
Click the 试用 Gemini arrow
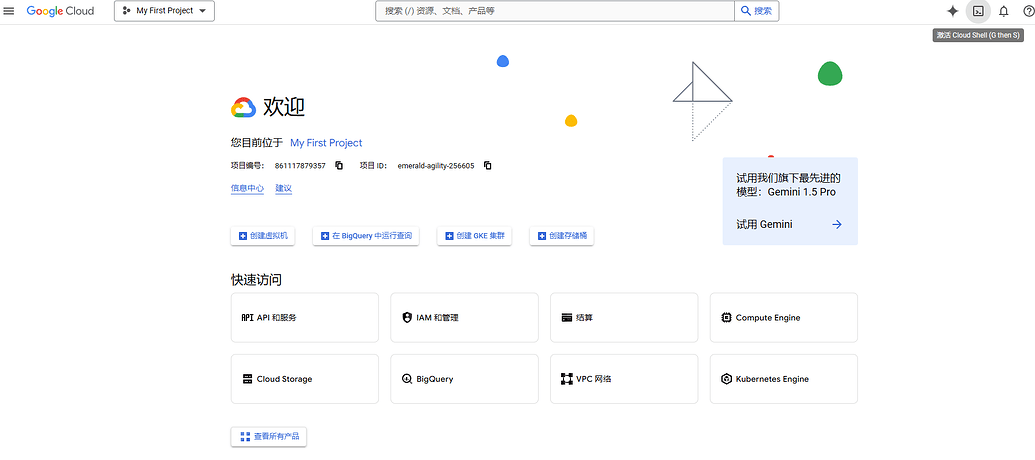pyautogui.click(x=837, y=224)
